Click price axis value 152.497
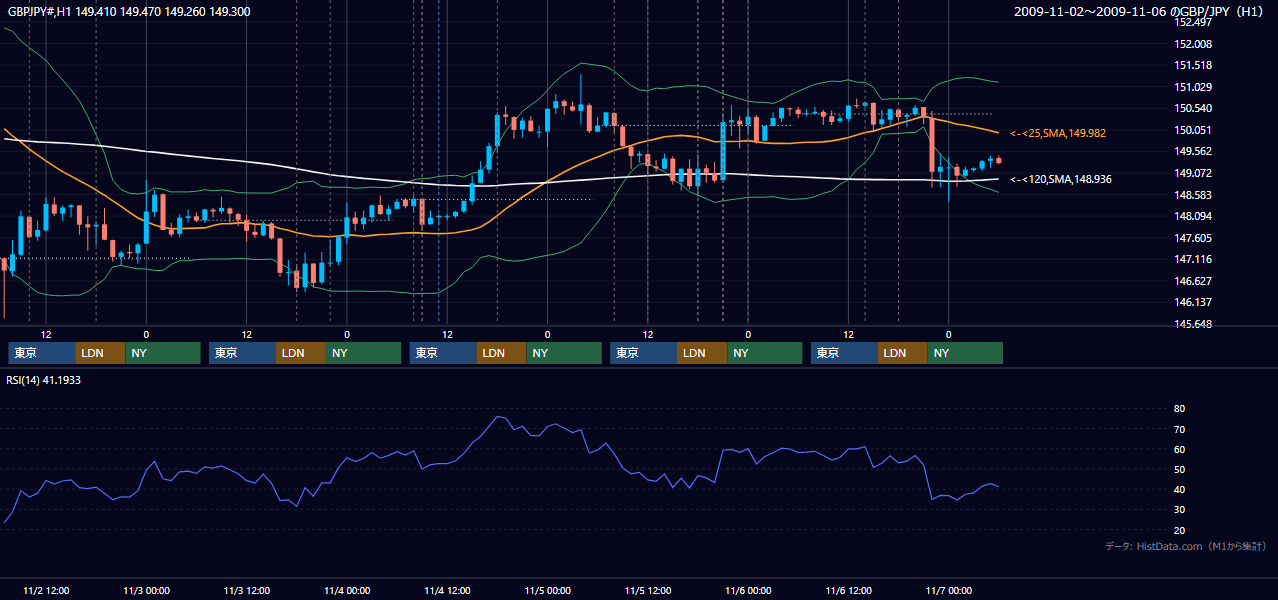 tap(1193, 22)
